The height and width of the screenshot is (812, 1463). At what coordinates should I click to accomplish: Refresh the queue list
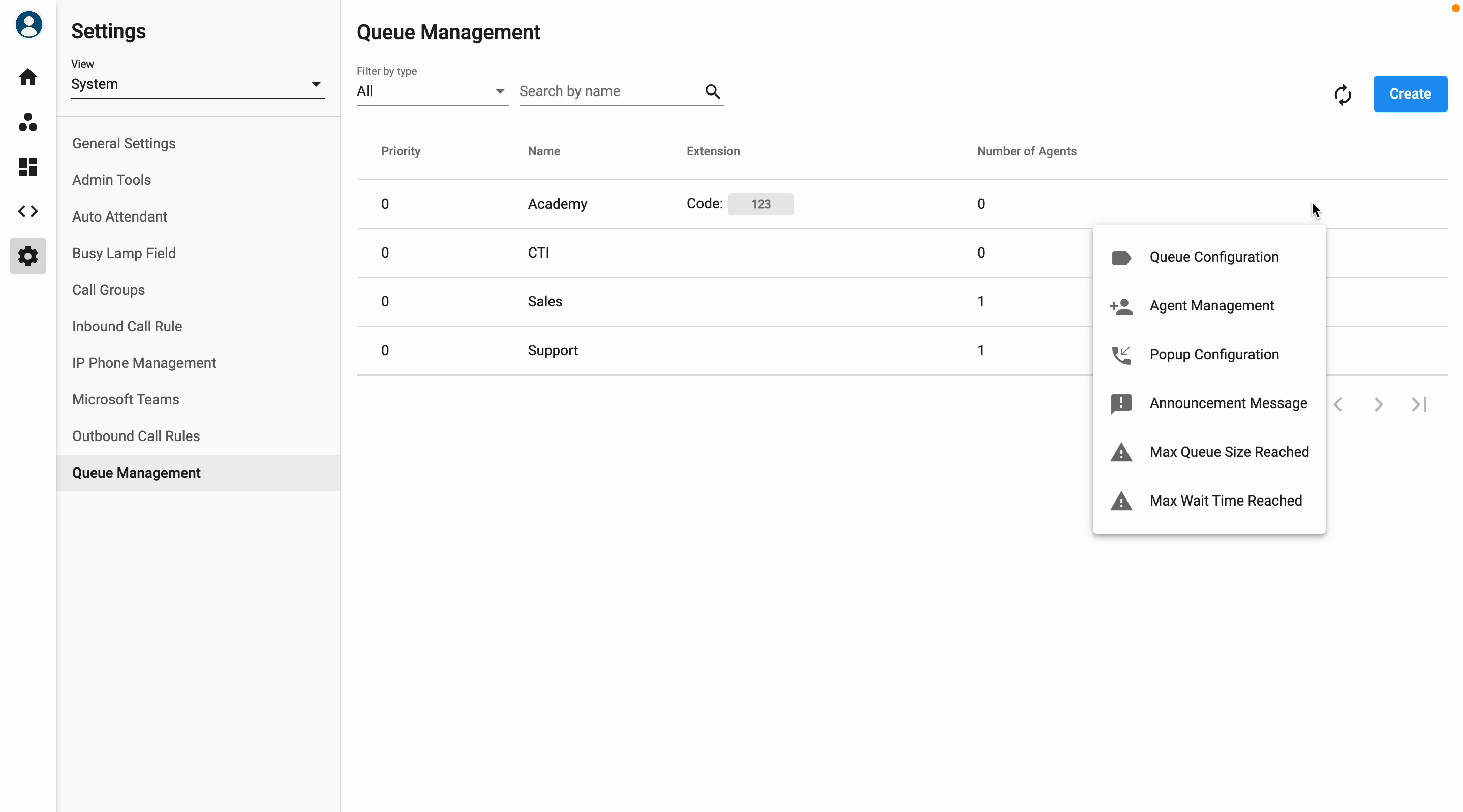pyautogui.click(x=1343, y=95)
